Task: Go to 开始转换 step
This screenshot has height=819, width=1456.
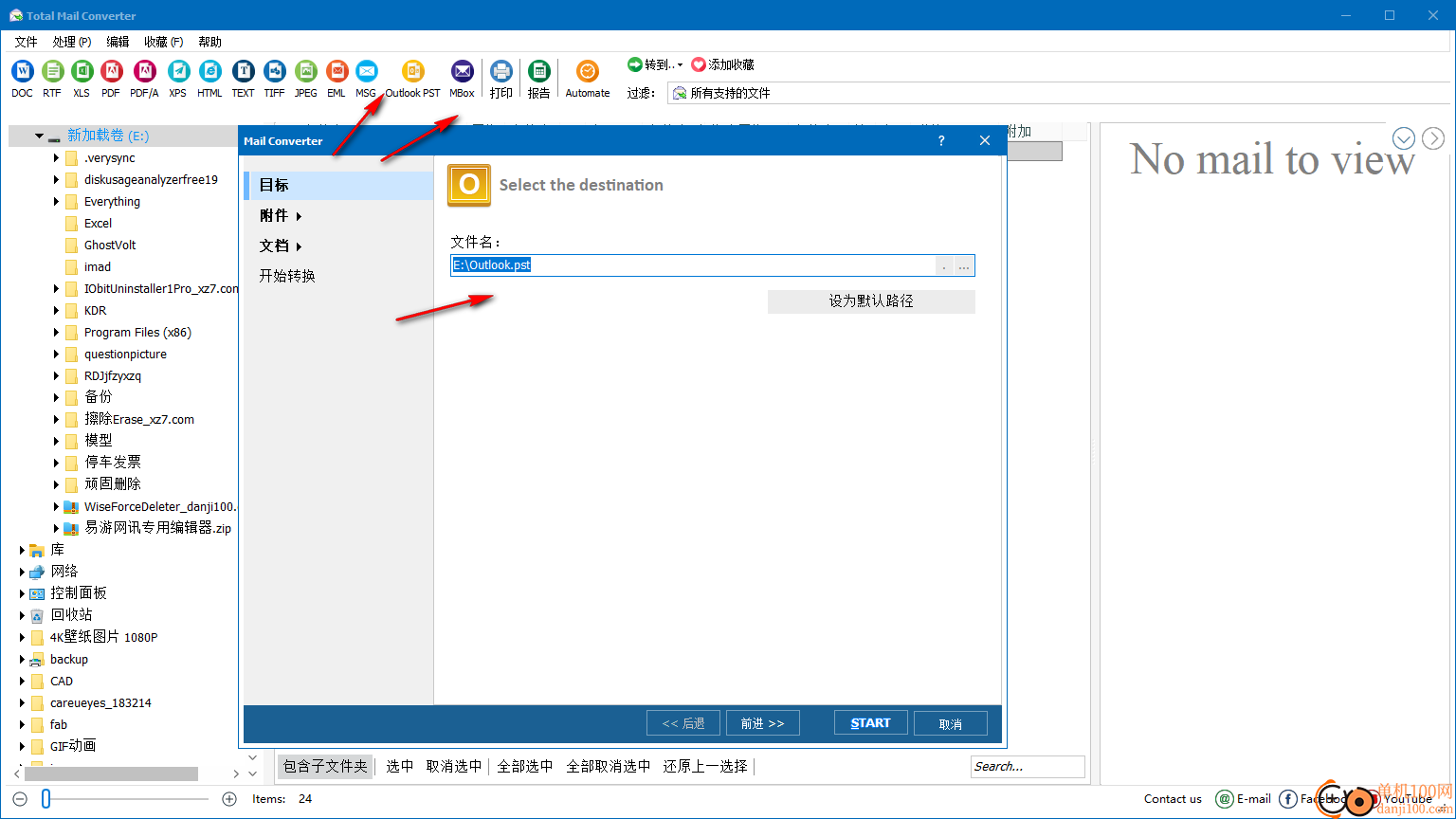Action: click(287, 276)
